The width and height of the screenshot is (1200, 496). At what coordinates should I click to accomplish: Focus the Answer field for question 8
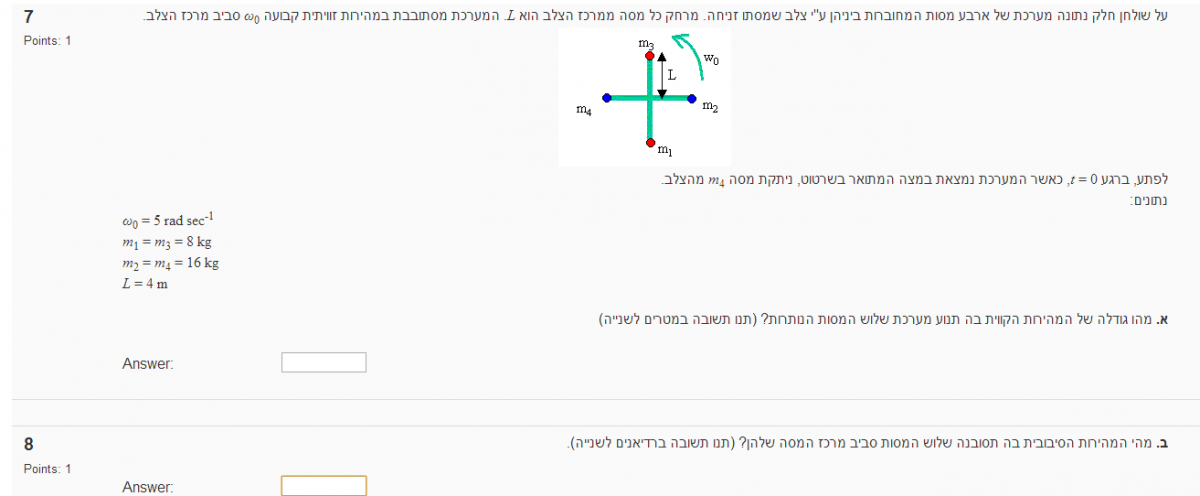click(x=324, y=486)
